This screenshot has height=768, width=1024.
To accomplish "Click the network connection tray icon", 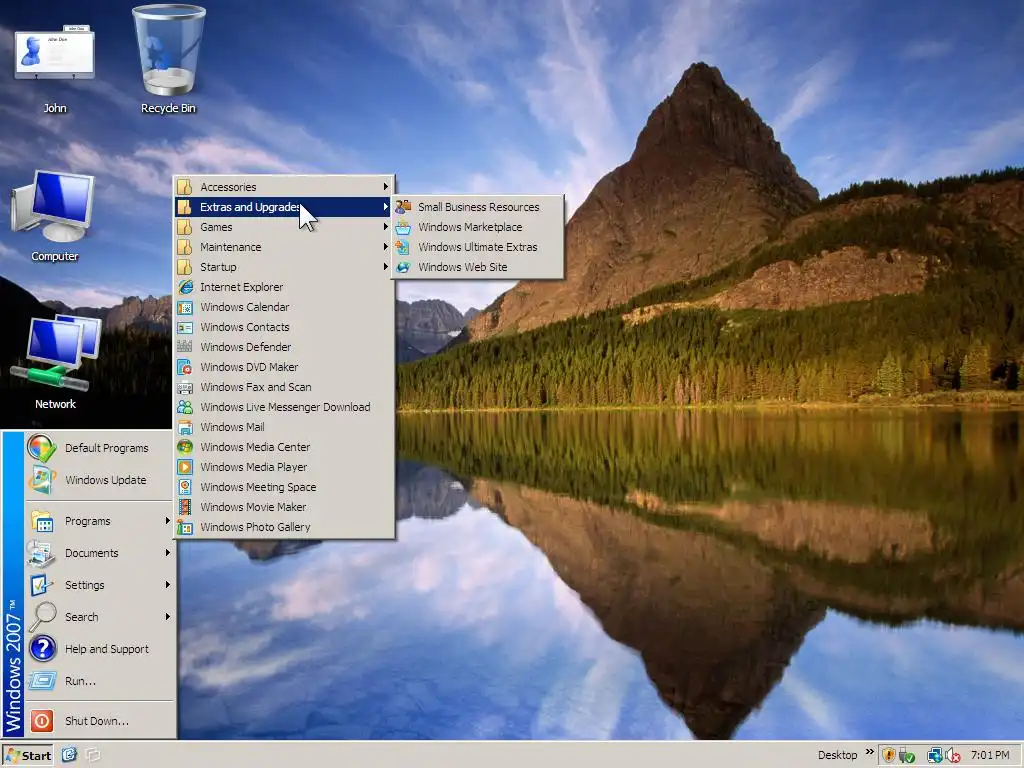I will (935, 755).
